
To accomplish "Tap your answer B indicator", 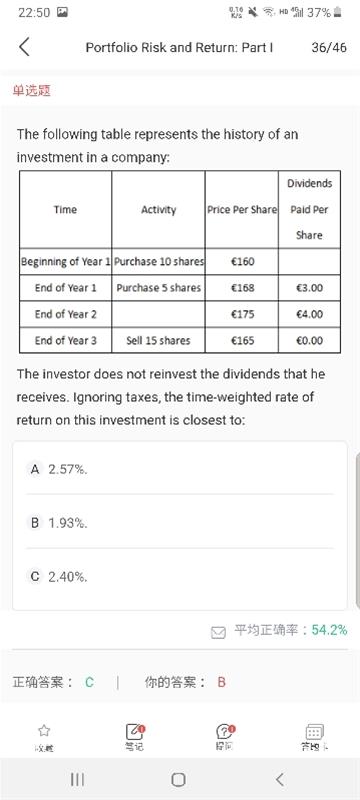I will coord(221,682).
